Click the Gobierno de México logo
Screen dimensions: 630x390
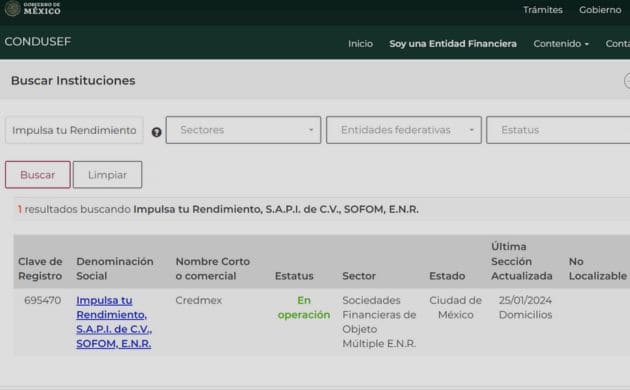33,8
